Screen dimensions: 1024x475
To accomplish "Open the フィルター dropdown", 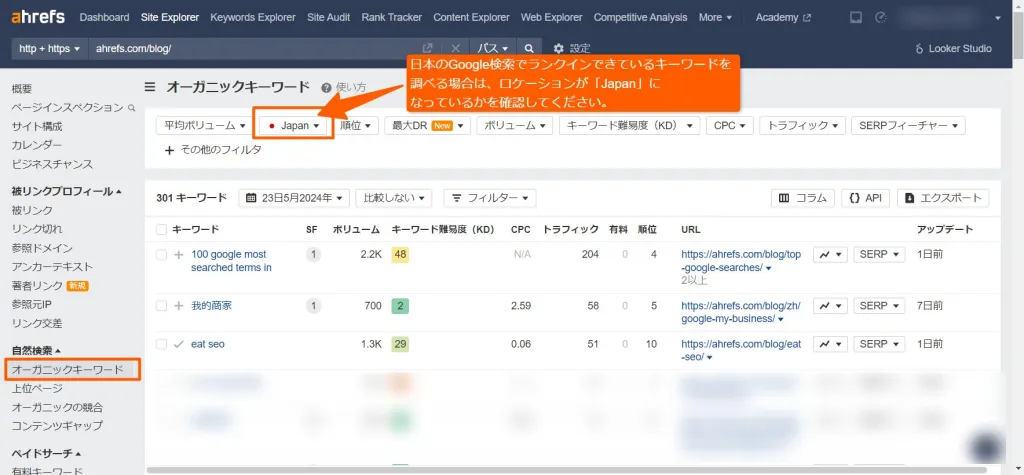I will (490, 198).
